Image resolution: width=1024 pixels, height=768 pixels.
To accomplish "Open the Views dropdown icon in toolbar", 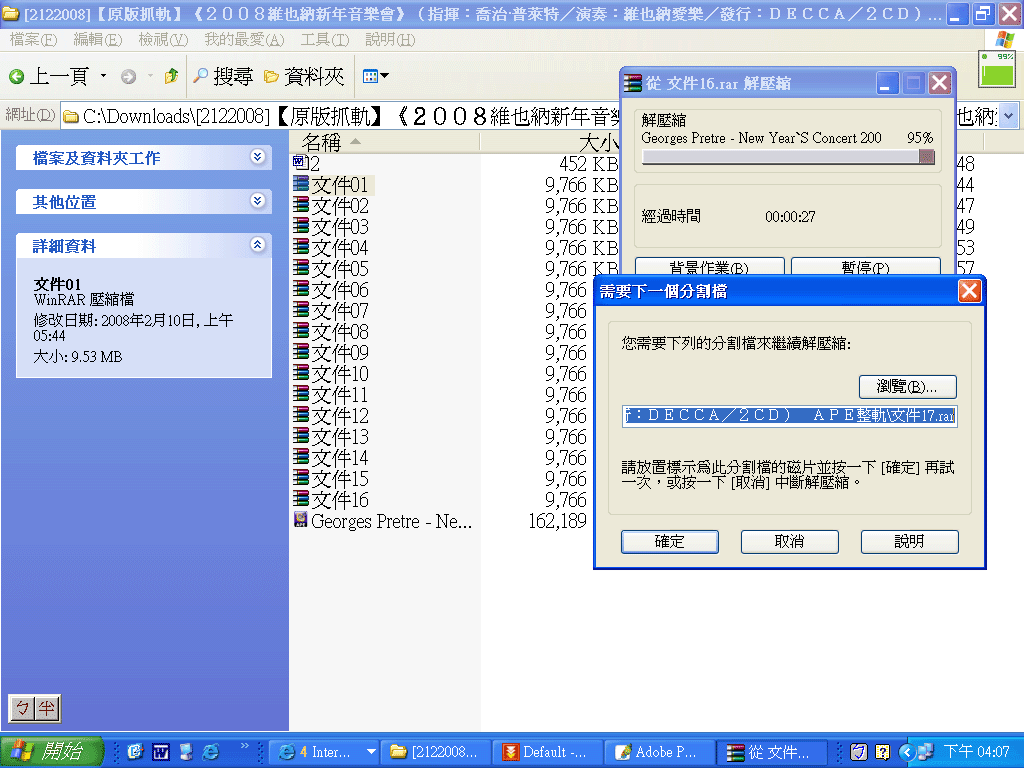I will coord(376,76).
